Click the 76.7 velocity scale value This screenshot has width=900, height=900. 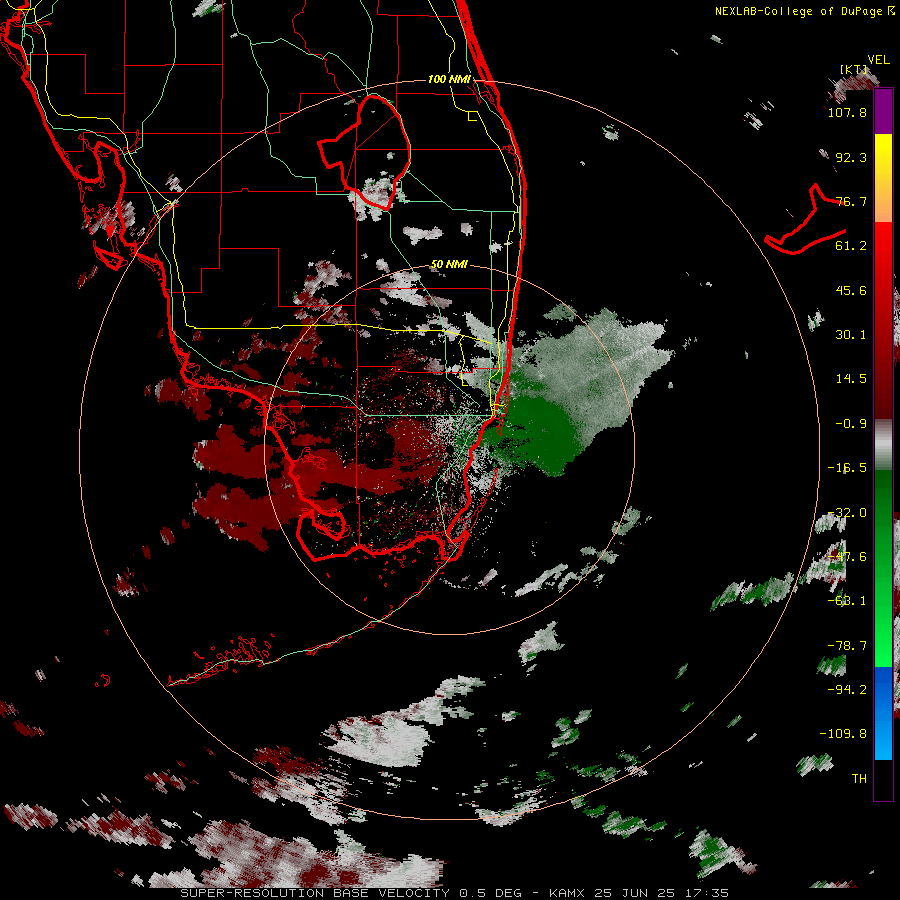[851, 201]
